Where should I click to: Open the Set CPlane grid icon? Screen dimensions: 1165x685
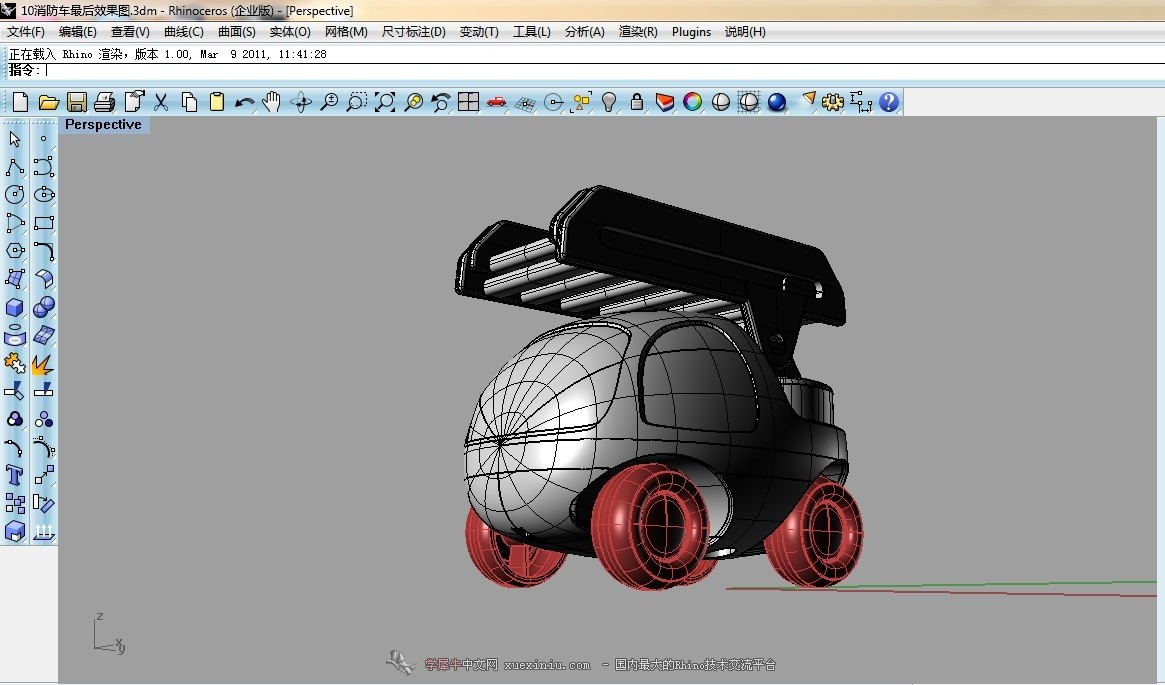tap(525, 103)
